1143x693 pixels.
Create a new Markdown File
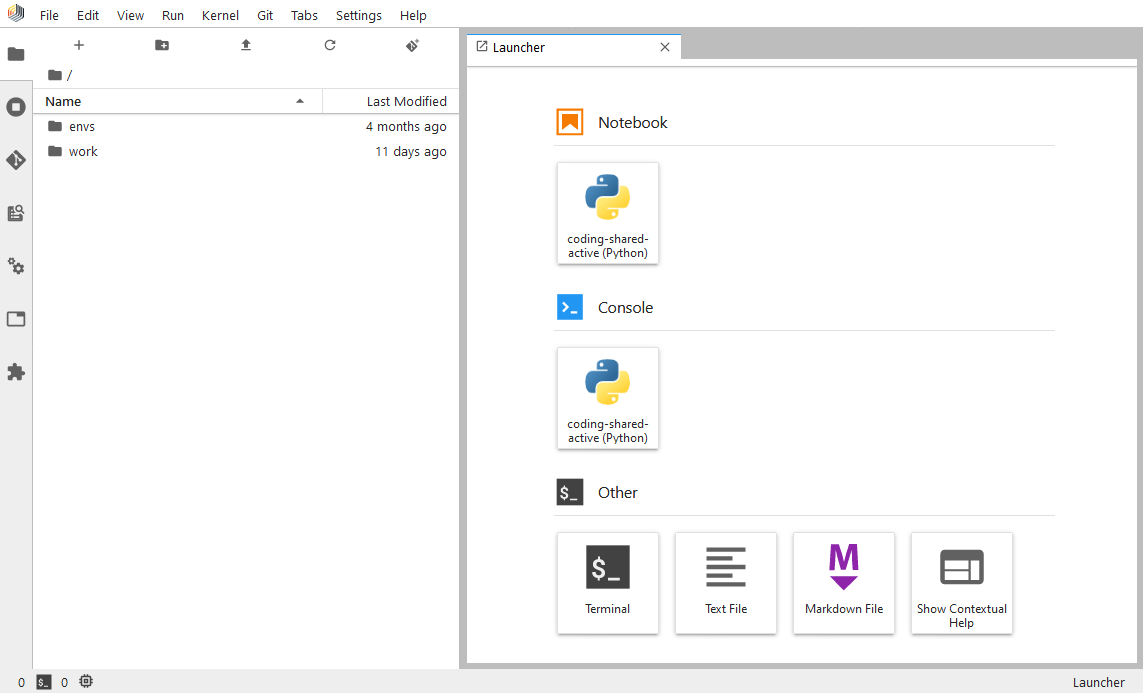[844, 582]
